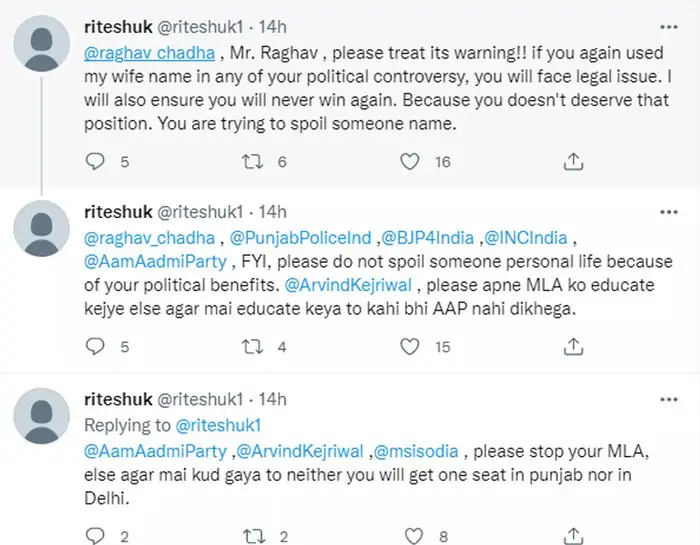Reply to the first tweet (5 replies)
Screen dimensions: 700x545
tap(96, 161)
